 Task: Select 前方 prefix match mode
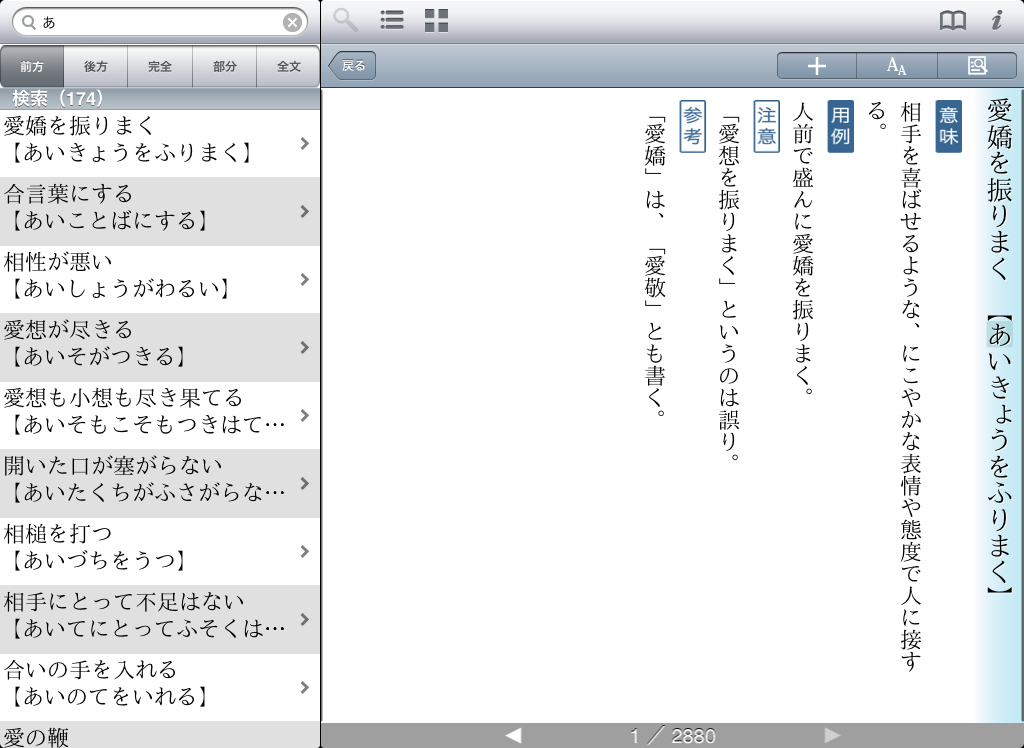(32, 67)
